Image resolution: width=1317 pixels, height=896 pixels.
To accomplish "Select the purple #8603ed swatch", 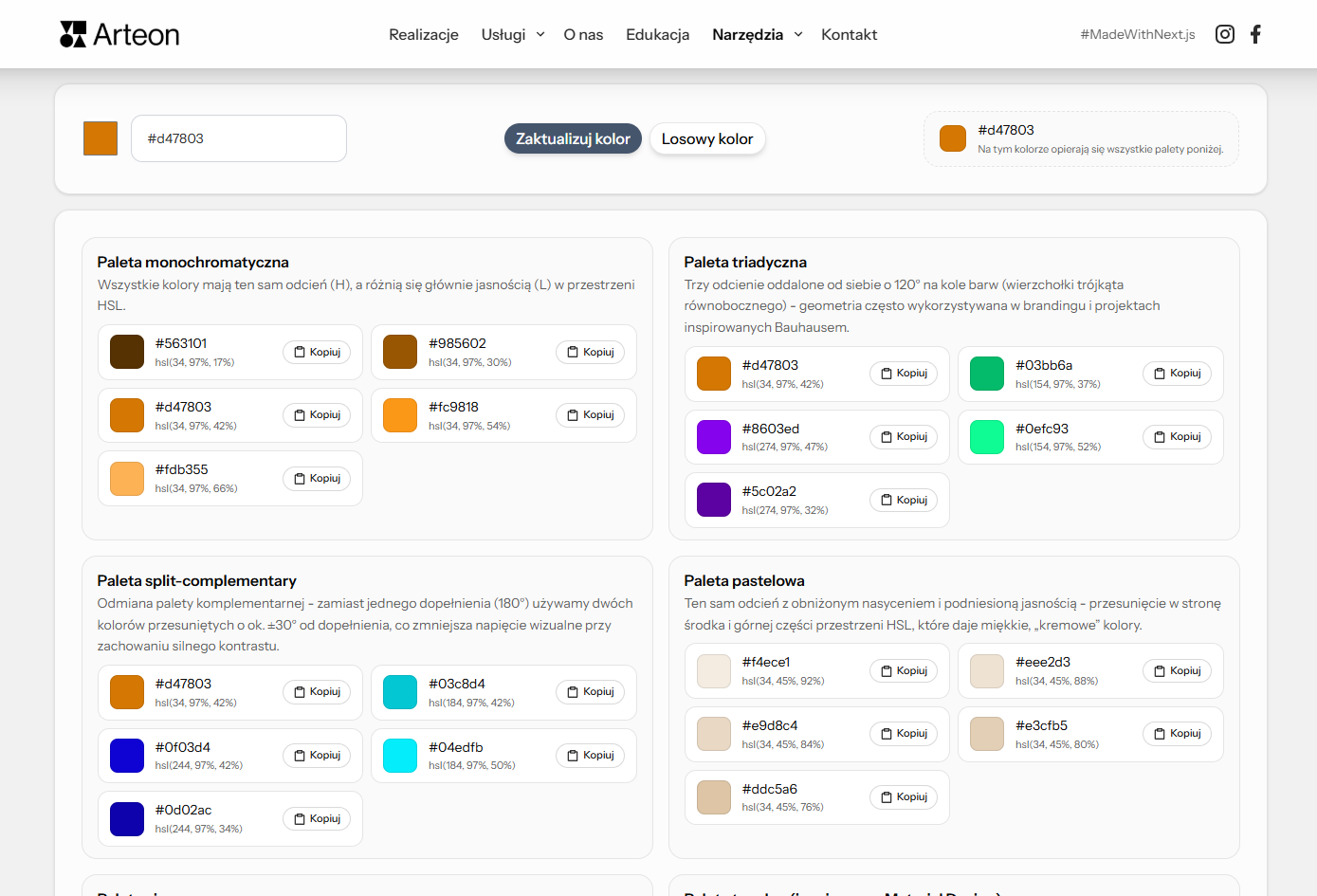I will click(x=713, y=436).
